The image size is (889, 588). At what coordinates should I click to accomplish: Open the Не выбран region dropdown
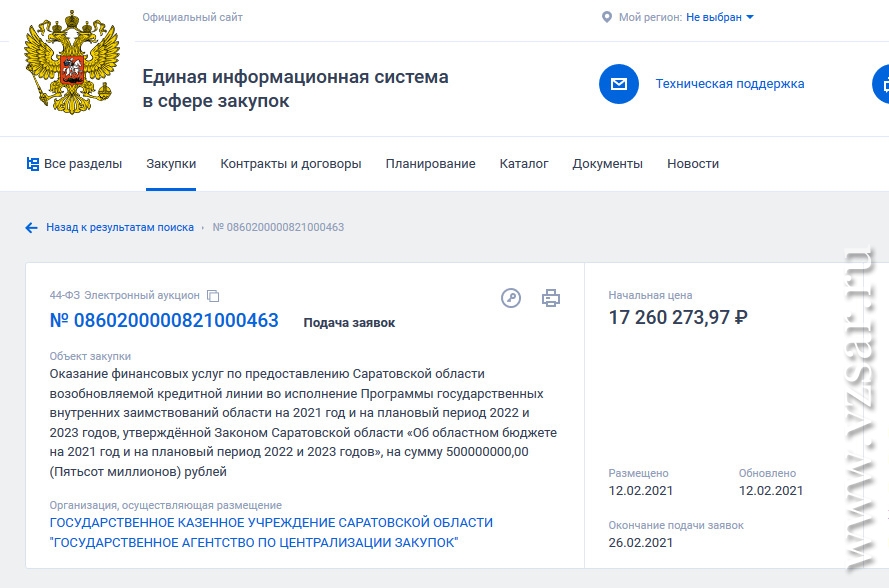(719, 18)
